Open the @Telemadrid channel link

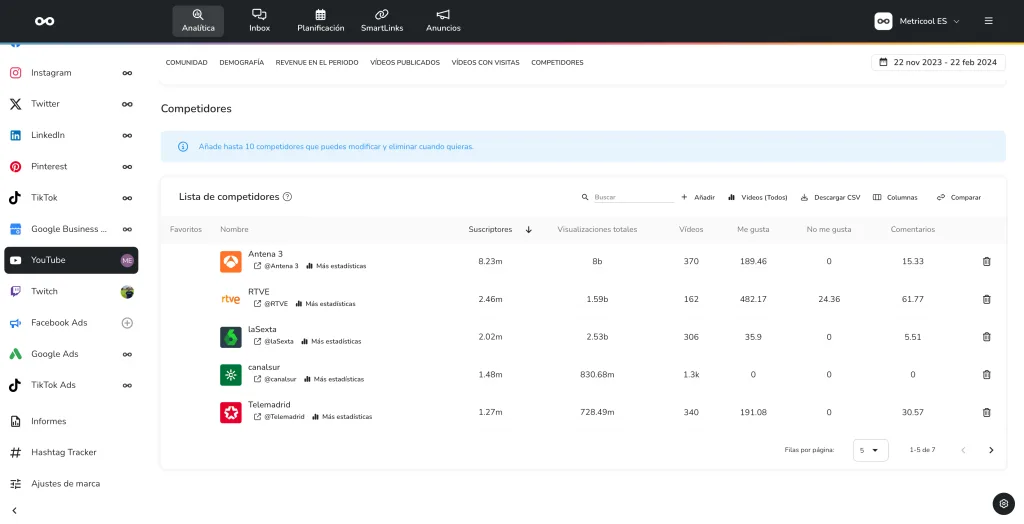[279, 417]
